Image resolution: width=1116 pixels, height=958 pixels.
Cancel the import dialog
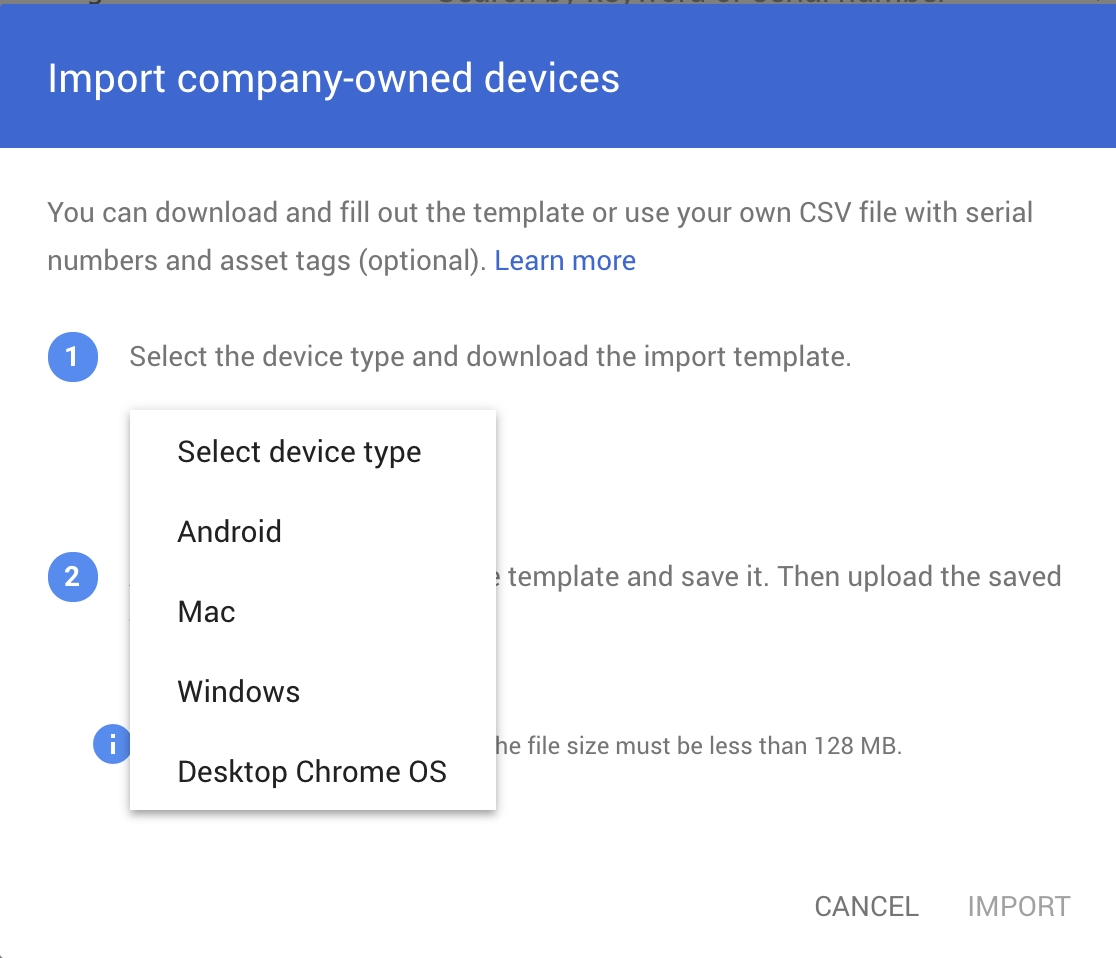tap(866, 906)
